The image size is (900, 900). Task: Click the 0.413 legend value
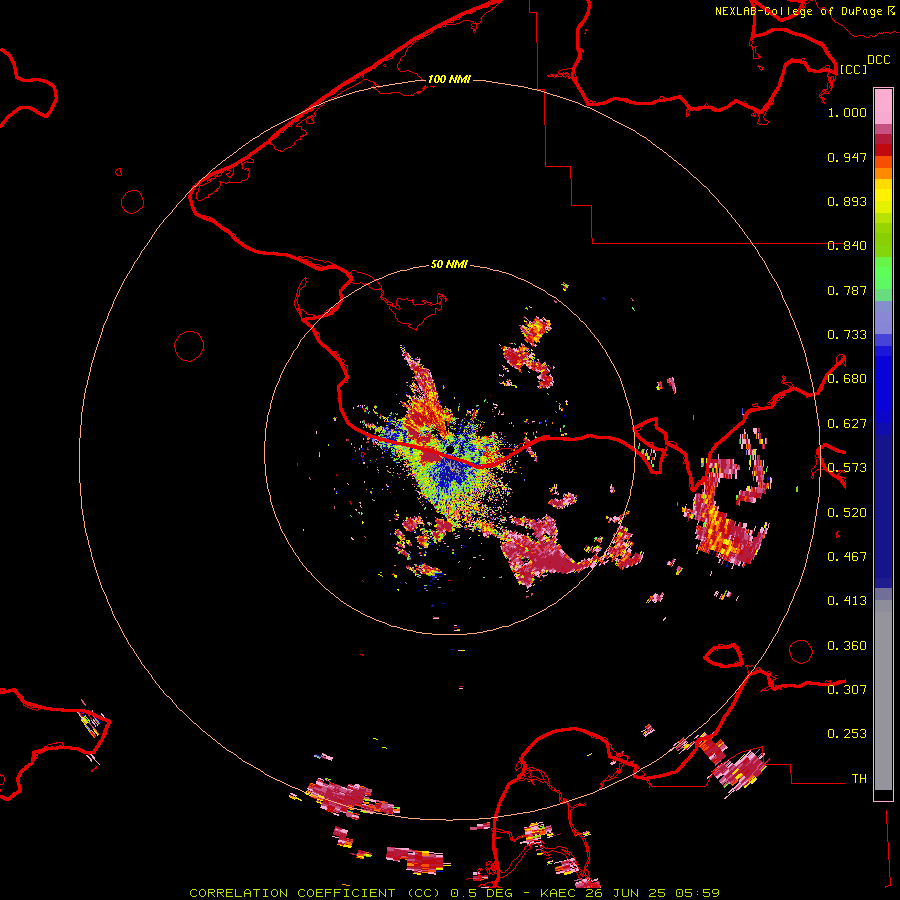pos(847,601)
